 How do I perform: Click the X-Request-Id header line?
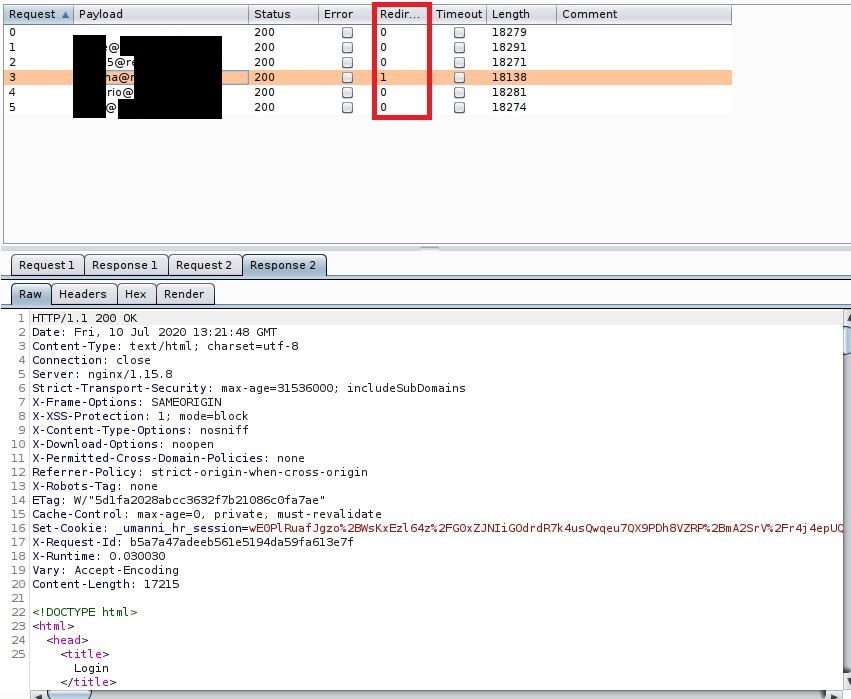click(193, 542)
